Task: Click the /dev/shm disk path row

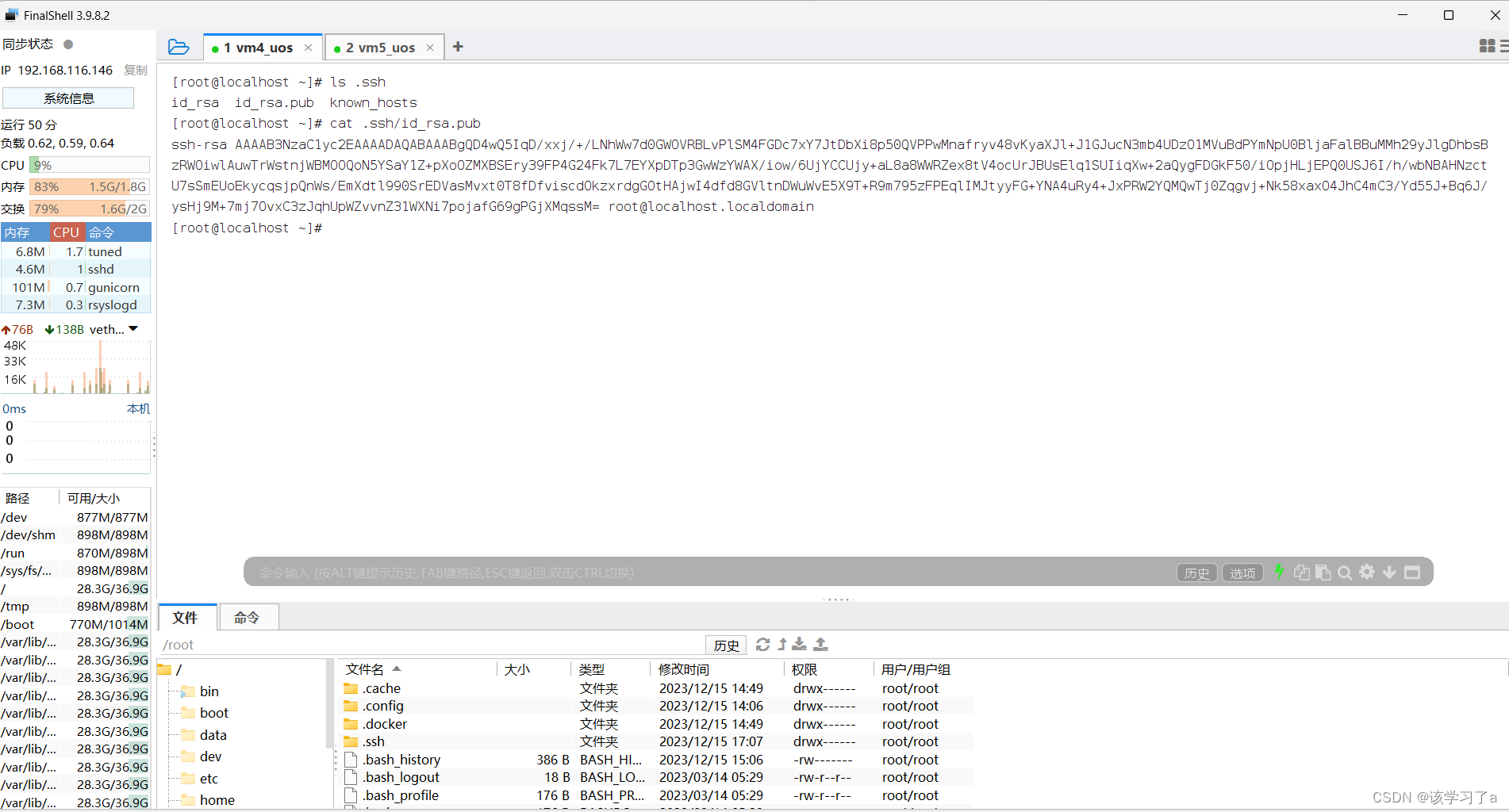Action: [x=75, y=534]
